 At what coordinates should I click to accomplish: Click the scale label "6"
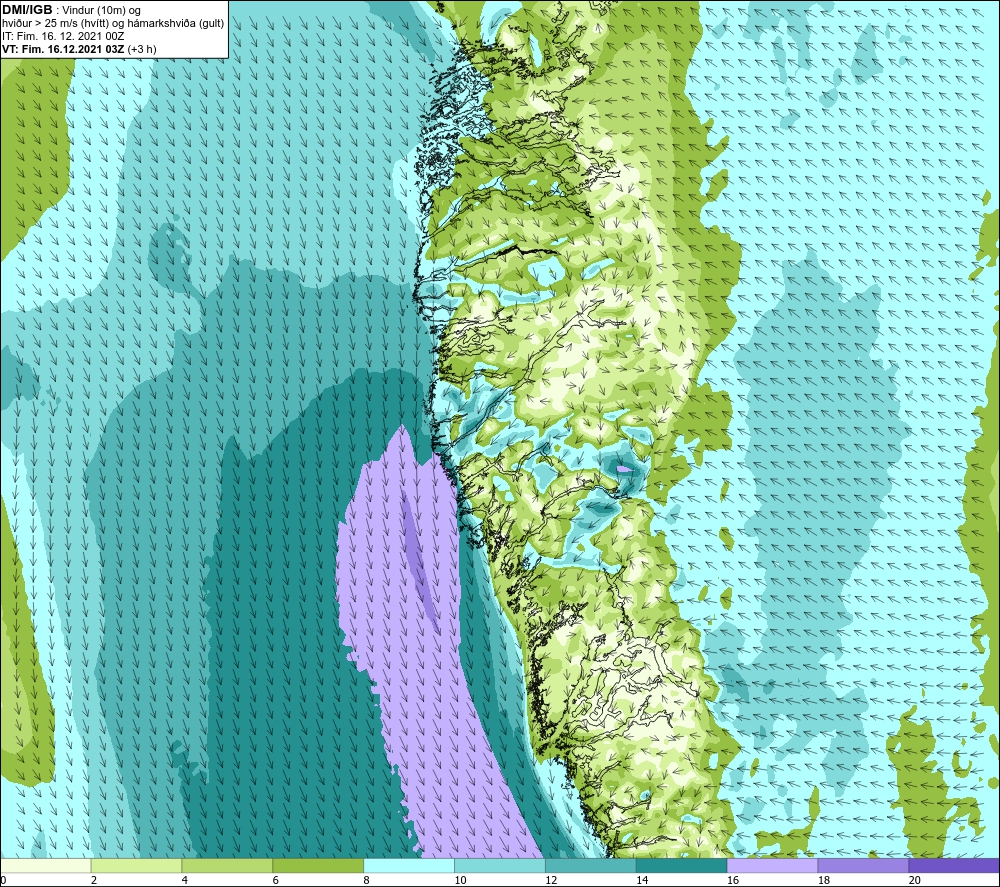[276, 880]
